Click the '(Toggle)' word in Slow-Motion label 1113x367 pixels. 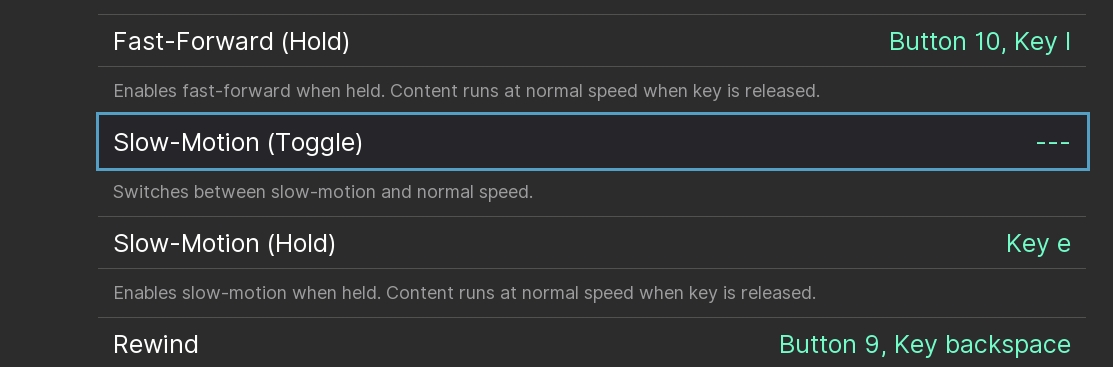[315, 143]
